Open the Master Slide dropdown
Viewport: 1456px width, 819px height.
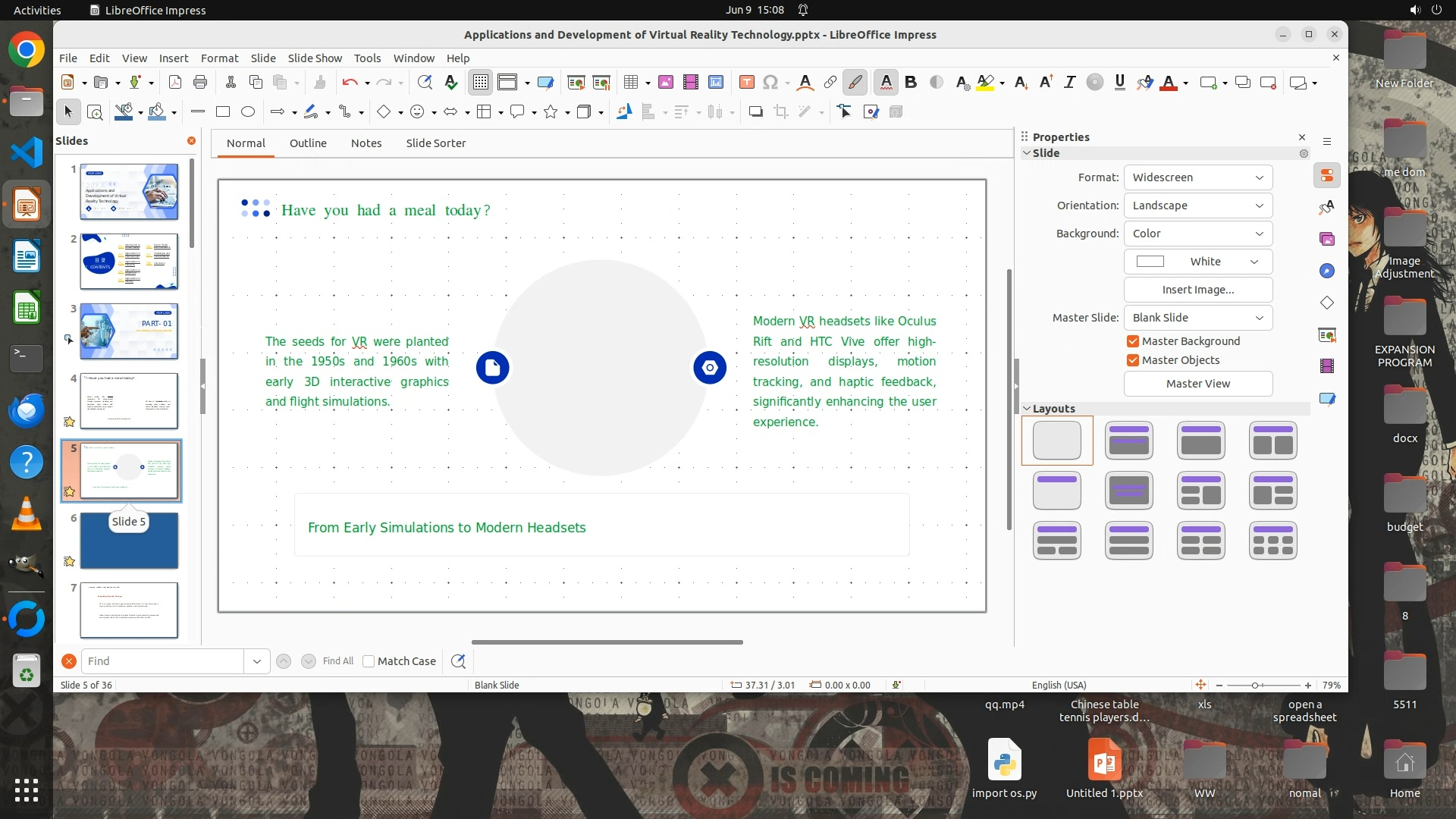click(x=1197, y=318)
